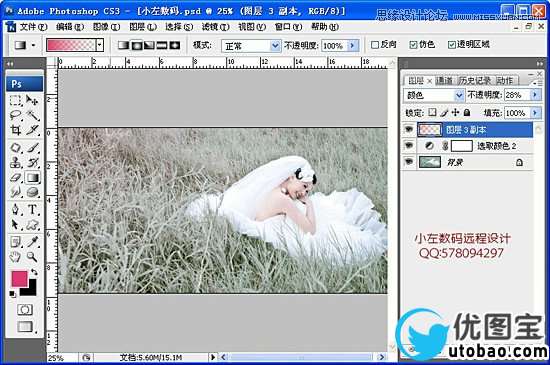Select the Gradient tool in toolbox
The height and width of the screenshot is (365, 550).
point(32,177)
